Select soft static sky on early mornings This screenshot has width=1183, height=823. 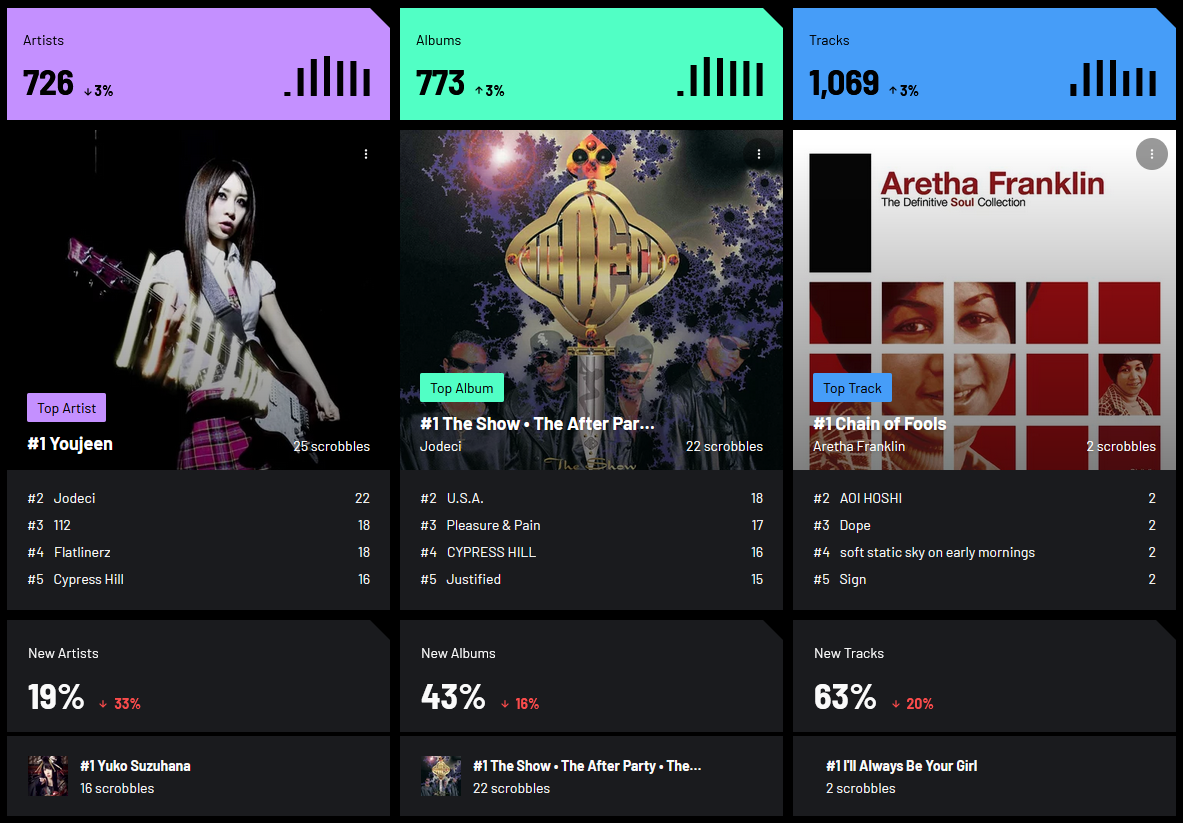(937, 552)
